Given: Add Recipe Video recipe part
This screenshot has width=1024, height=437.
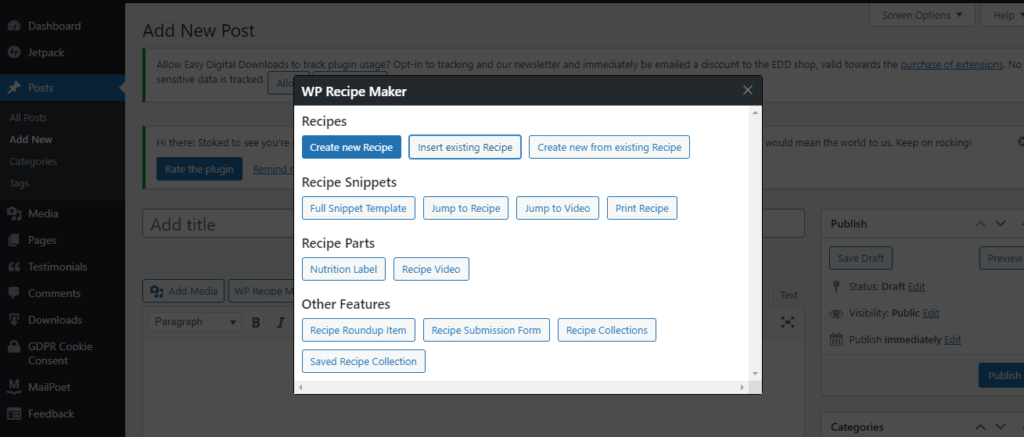Looking at the screenshot, I should (431, 269).
